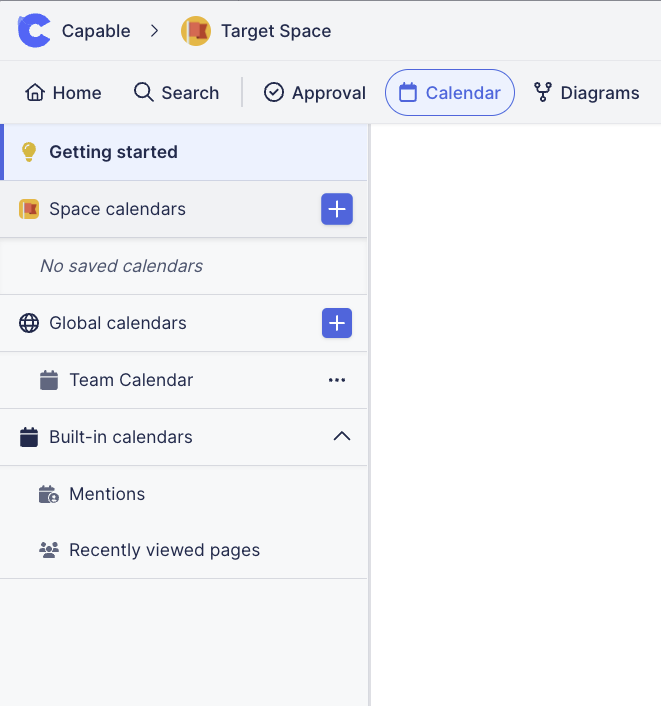661x706 pixels.
Task: Switch to the Approval tab
Action: pyautogui.click(x=315, y=93)
